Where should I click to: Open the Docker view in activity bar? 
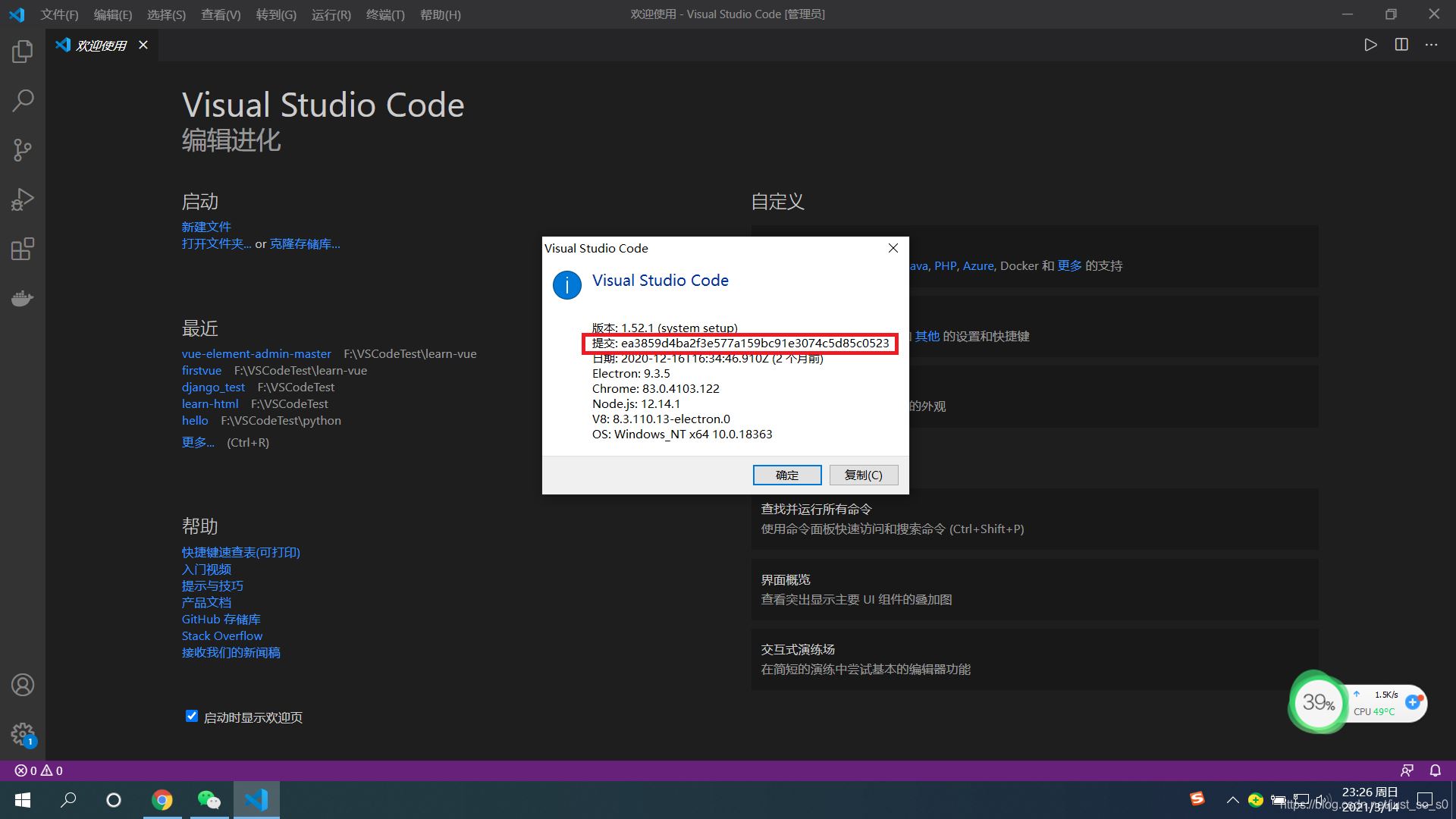23,298
